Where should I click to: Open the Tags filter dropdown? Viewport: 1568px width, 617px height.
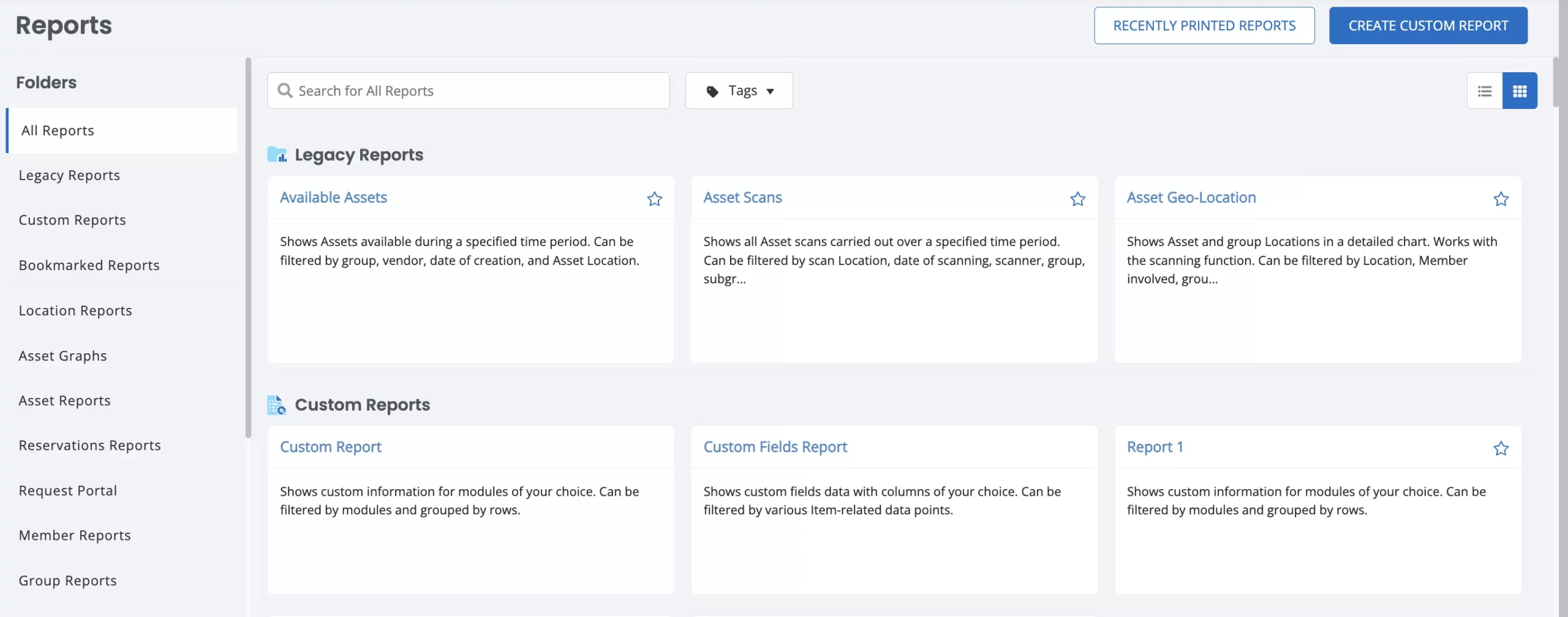738,91
